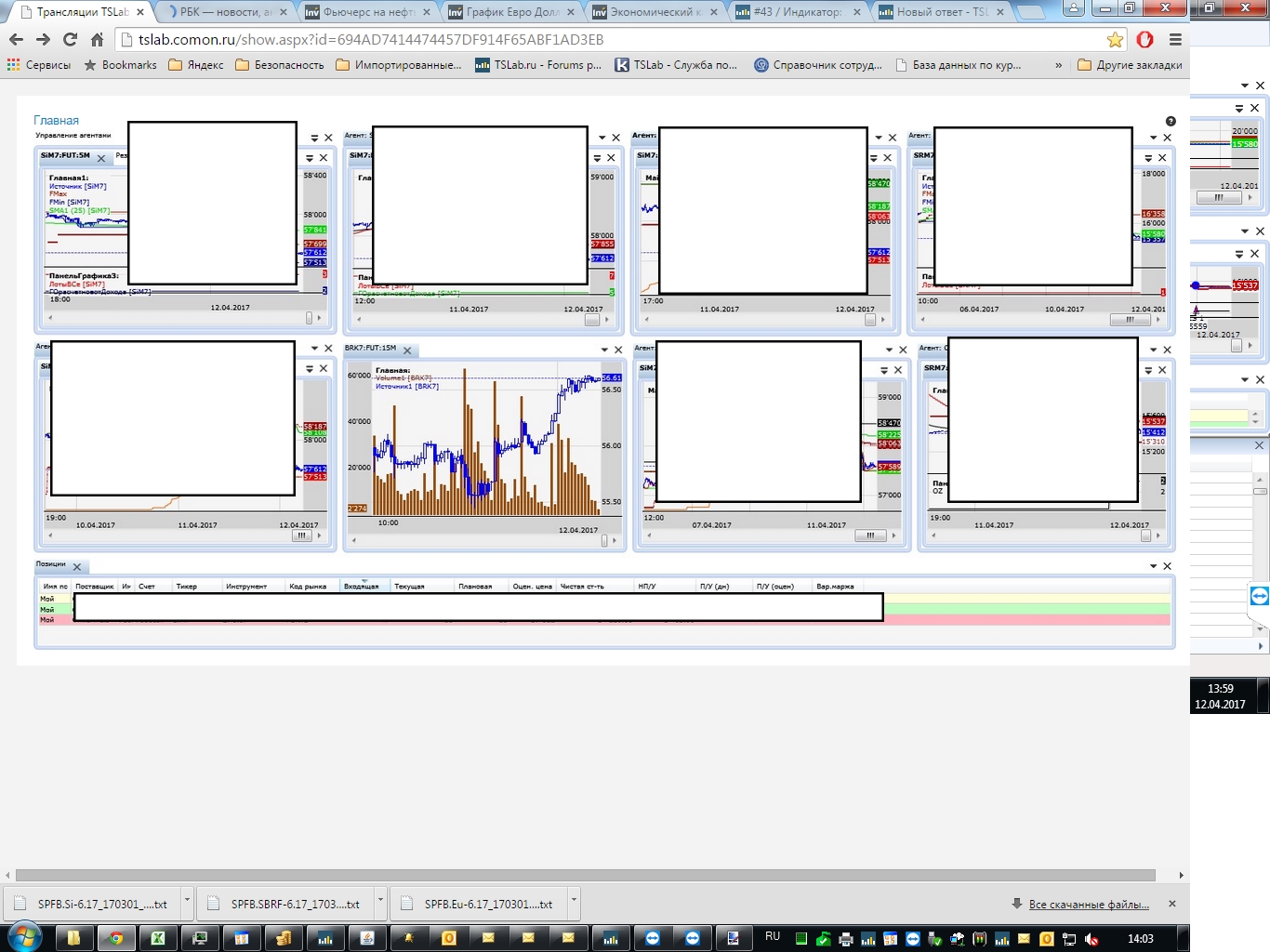Bookmark this page with the star icon
The height and width of the screenshot is (952, 1270).
tap(1115, 40)
